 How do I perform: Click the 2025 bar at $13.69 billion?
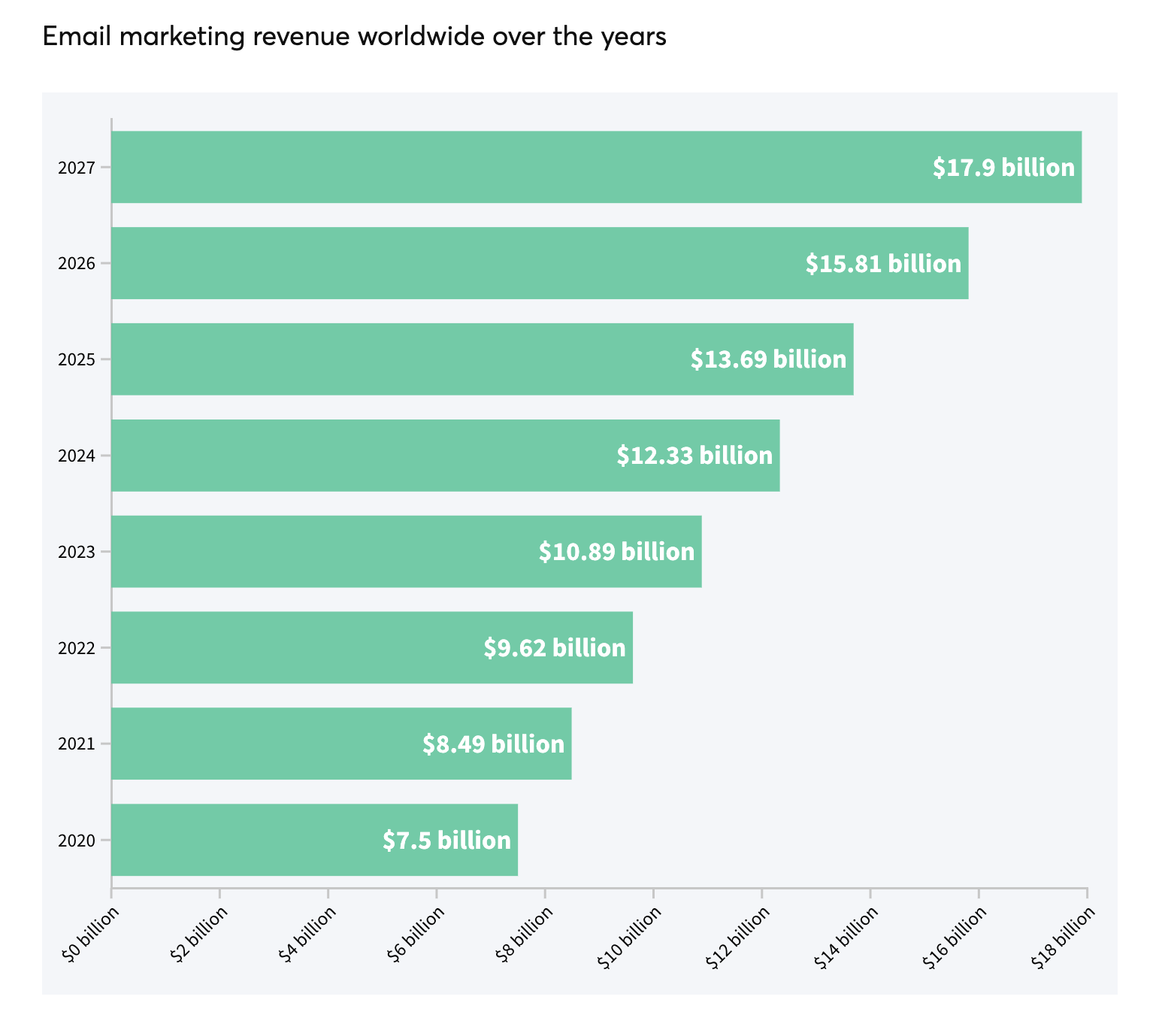tap(483, 359)
